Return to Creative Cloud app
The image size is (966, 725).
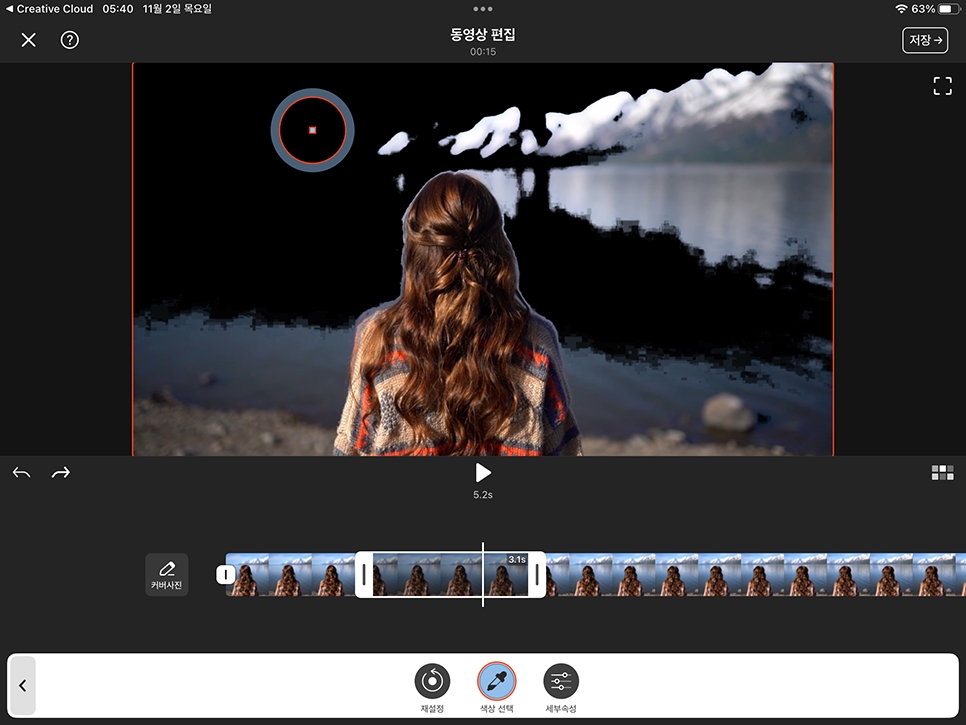tap(49, 9)
